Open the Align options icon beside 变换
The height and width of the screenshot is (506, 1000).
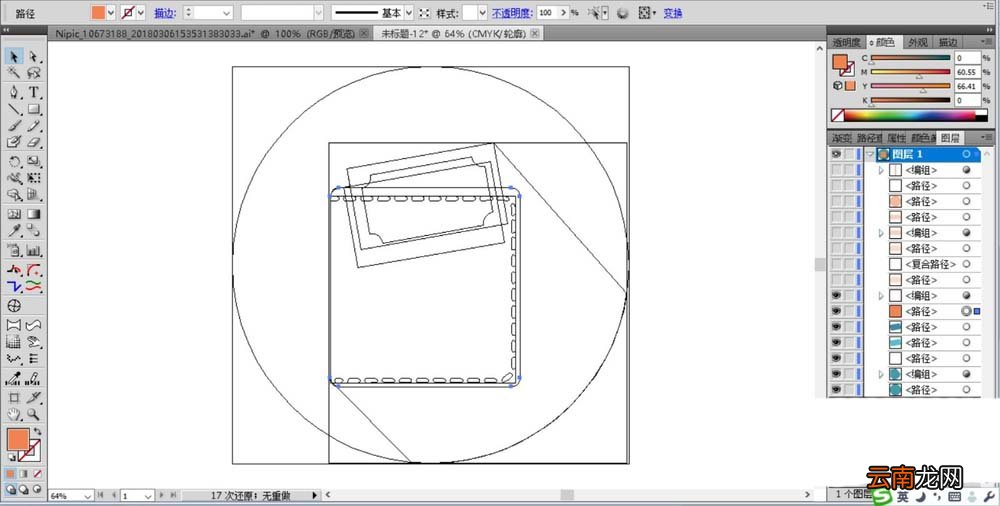click(x=645, y=13)
